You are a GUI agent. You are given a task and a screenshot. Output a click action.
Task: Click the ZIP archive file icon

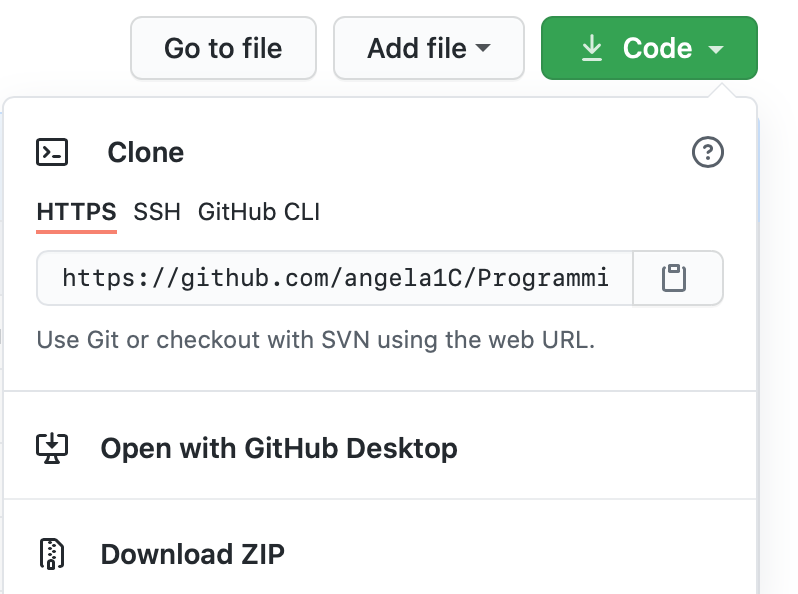click(52, 553)
